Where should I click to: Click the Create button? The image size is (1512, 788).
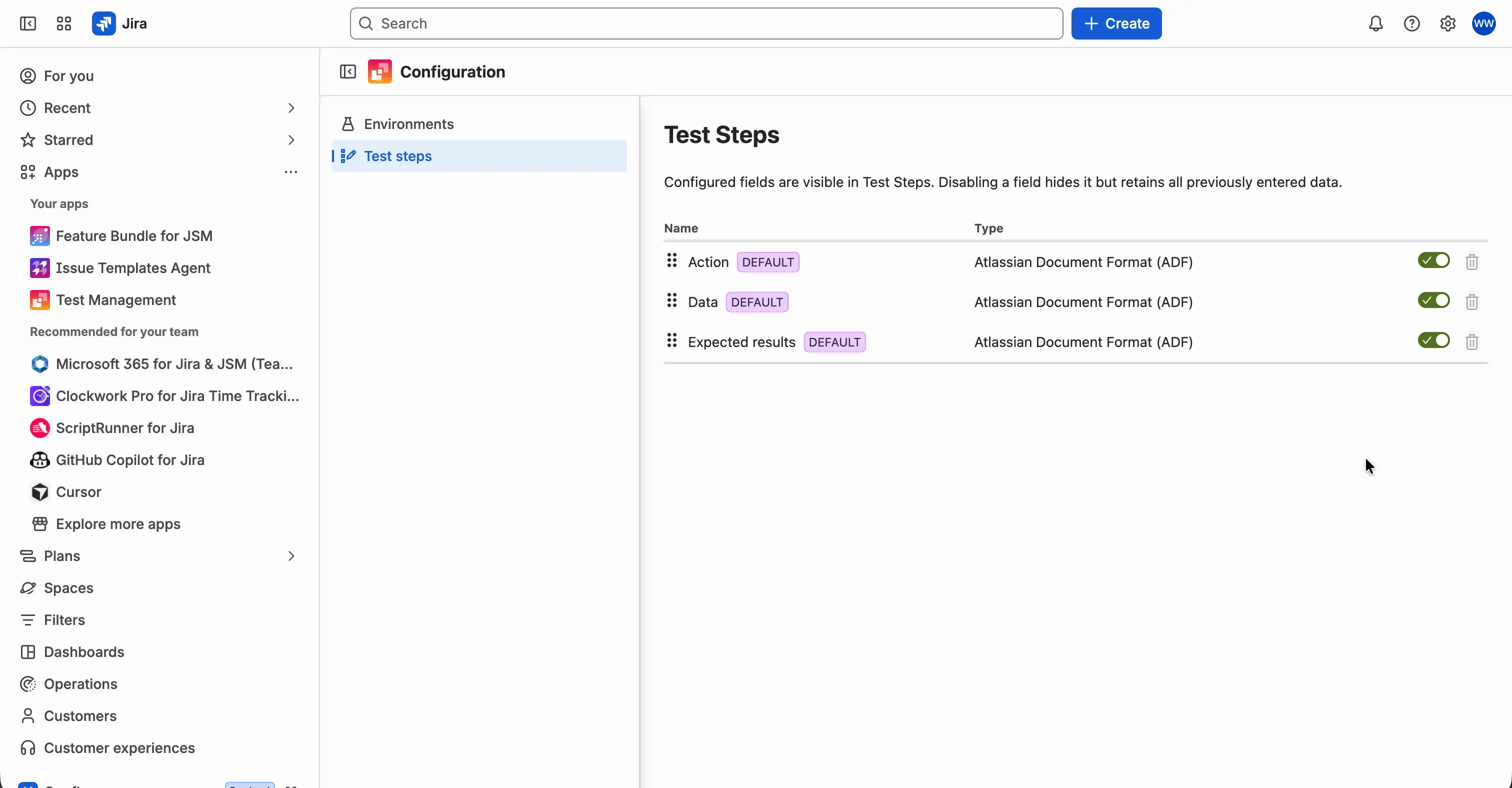[1116, 23]
